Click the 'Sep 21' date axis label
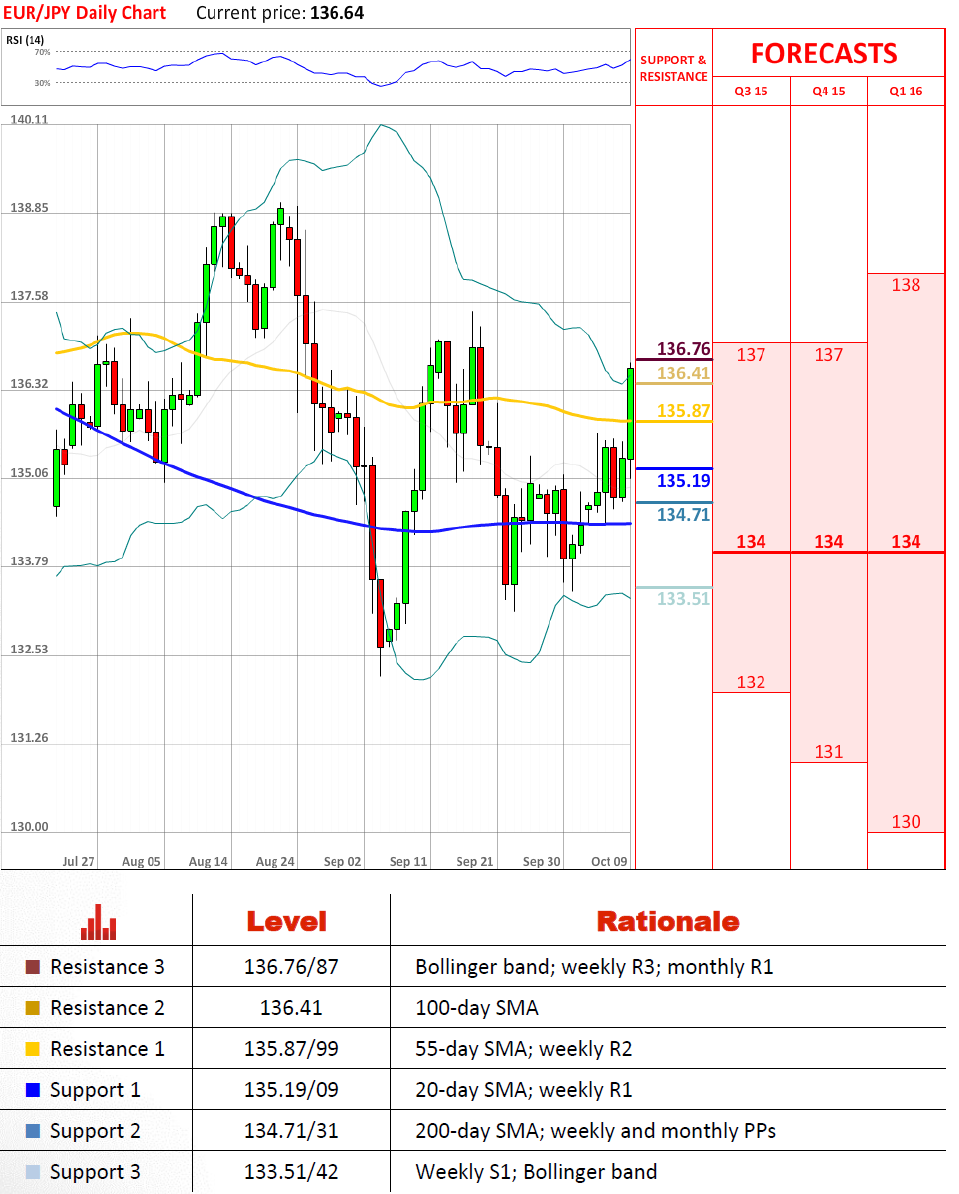This screenshot has width=959, height=1194. pyautogui.click(x=475, y=862)
